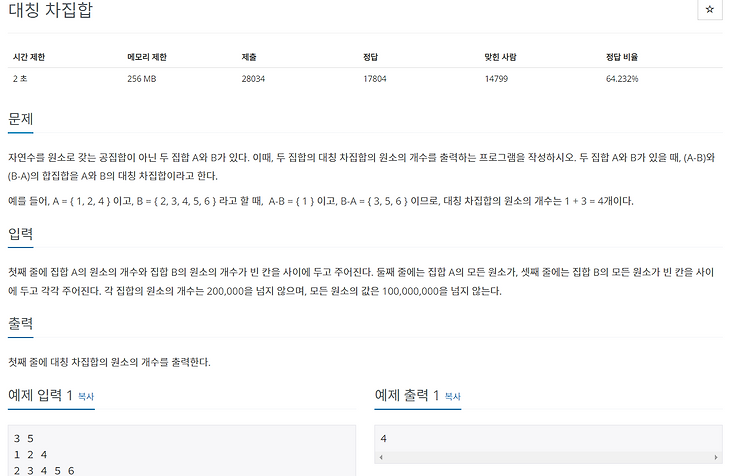Click the 출력 section heading
The image size is (750, 476).
tap(21, 323)
